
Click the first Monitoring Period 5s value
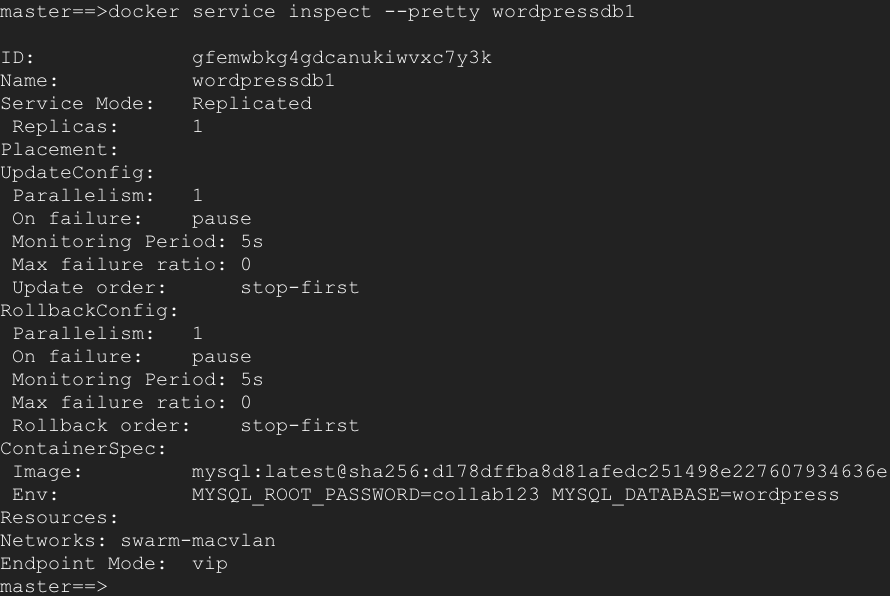pyautogui.click(x=252, y=242)
